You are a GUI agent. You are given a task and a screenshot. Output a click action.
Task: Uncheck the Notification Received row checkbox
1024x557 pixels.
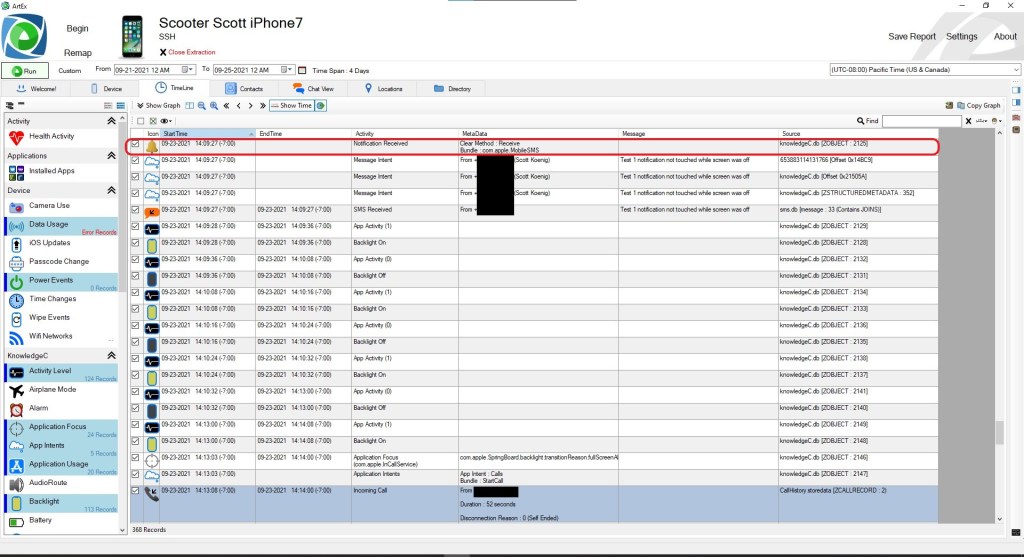tap(136, 145)
